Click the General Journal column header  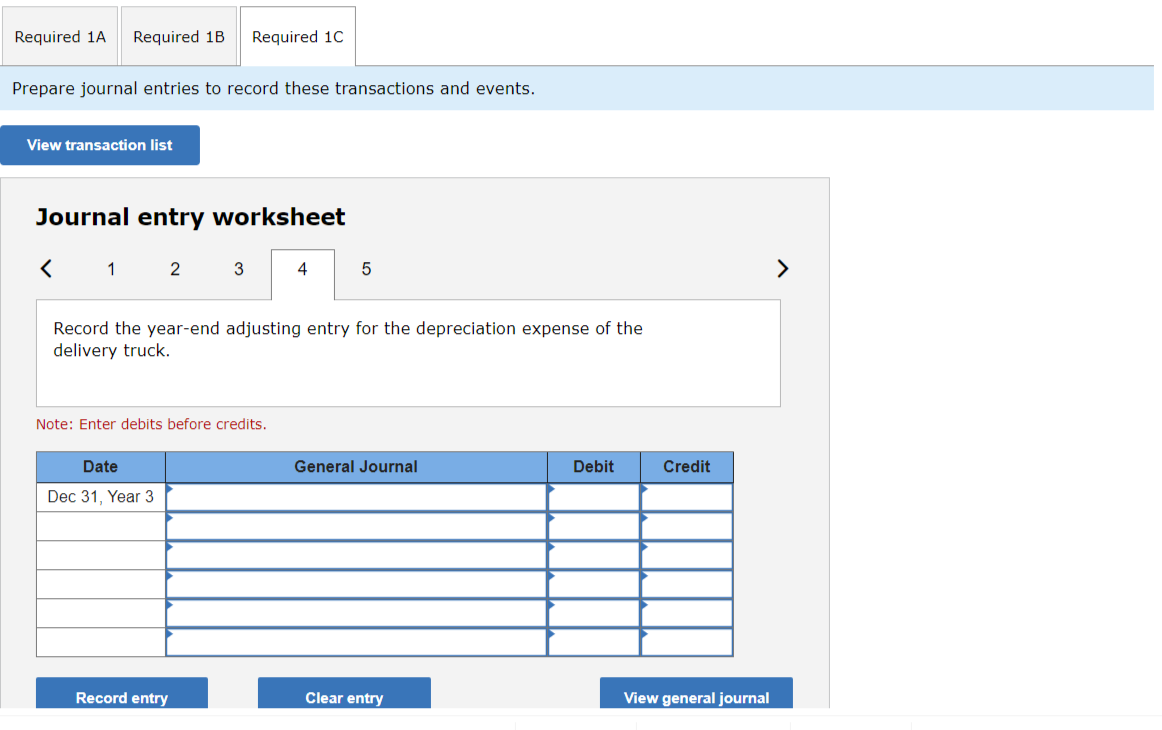click(x=356, y=467)
